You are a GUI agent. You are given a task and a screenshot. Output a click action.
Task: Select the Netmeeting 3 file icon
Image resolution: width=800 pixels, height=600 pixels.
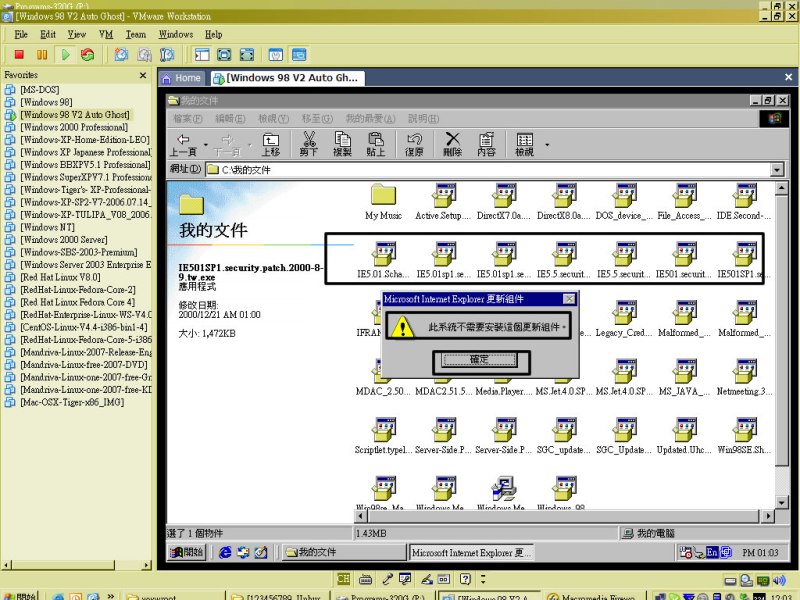pos(745,378)
